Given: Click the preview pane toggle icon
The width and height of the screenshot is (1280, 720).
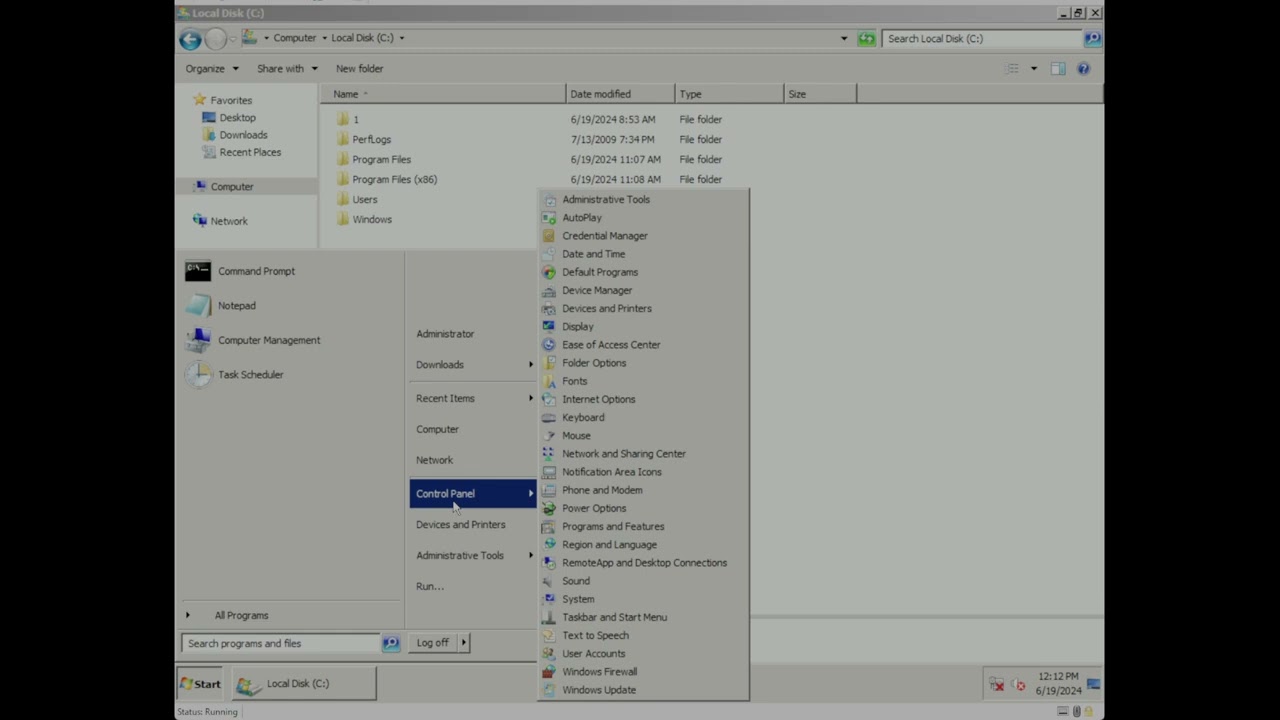Looking at the screenshot, I should [1058, 69].
